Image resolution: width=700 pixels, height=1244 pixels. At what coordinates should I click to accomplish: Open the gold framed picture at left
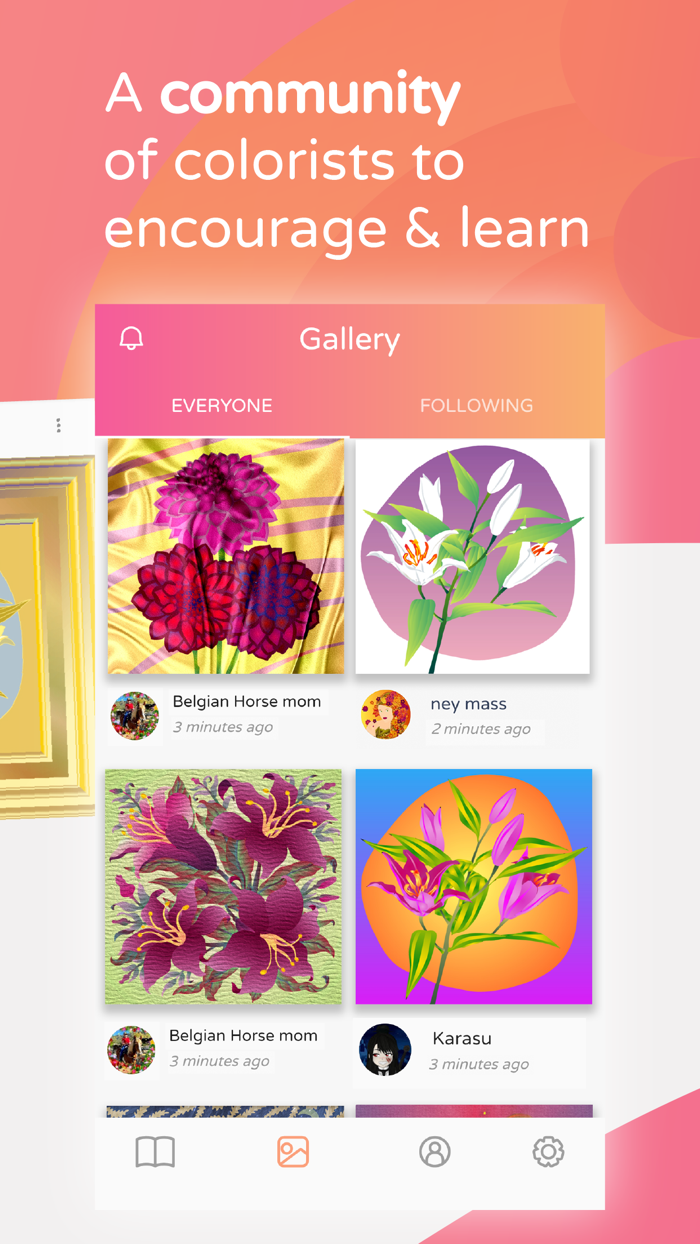pos(47,635)
